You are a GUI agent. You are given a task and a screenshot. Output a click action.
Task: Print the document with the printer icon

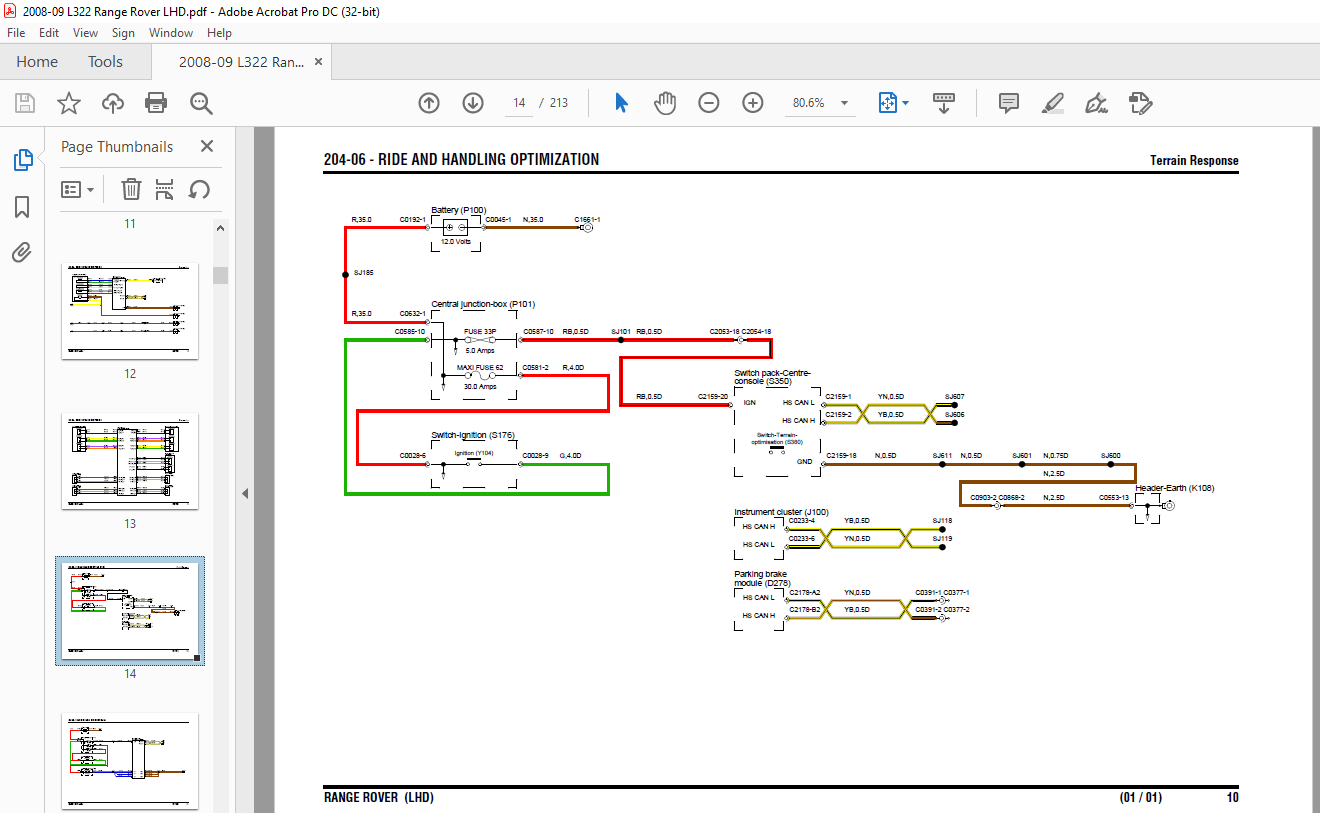[156, 103]
